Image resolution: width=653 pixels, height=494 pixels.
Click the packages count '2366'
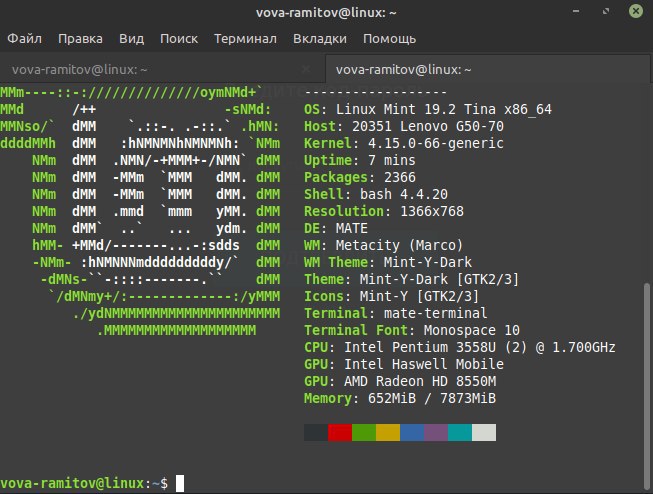[x=400, y=177]
